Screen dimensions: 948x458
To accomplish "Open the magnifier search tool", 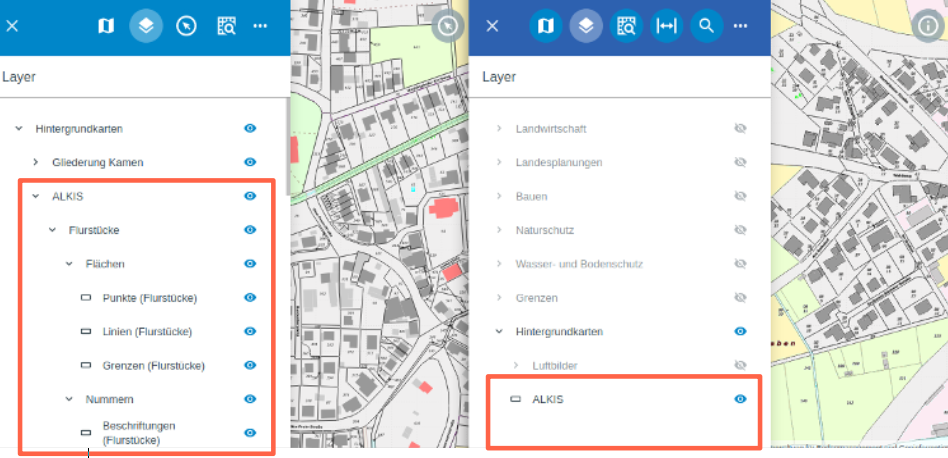I will point(706,25).
